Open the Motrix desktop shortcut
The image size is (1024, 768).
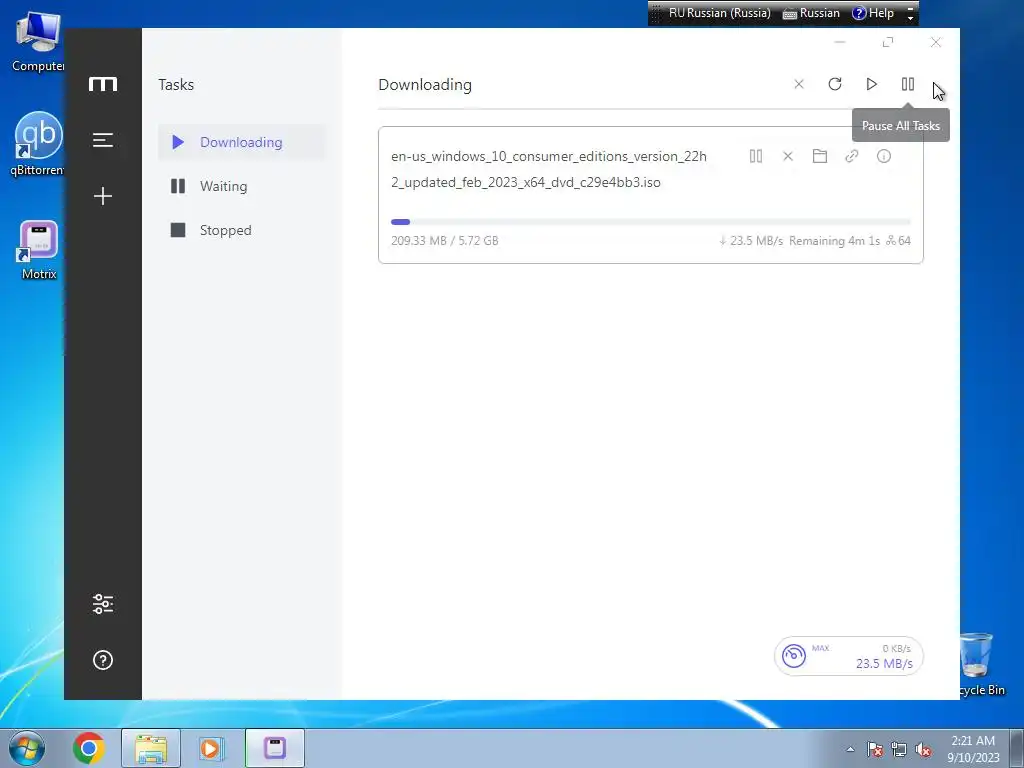39,250
